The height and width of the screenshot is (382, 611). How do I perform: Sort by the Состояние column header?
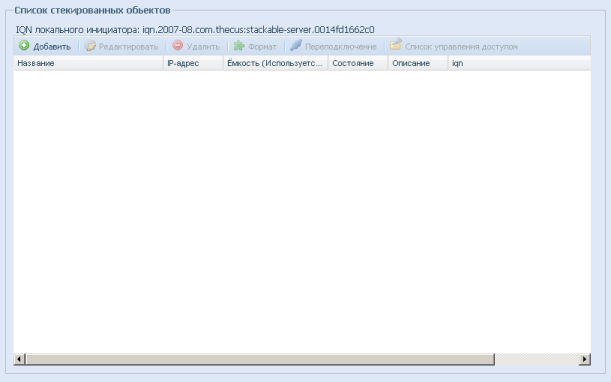358,63
